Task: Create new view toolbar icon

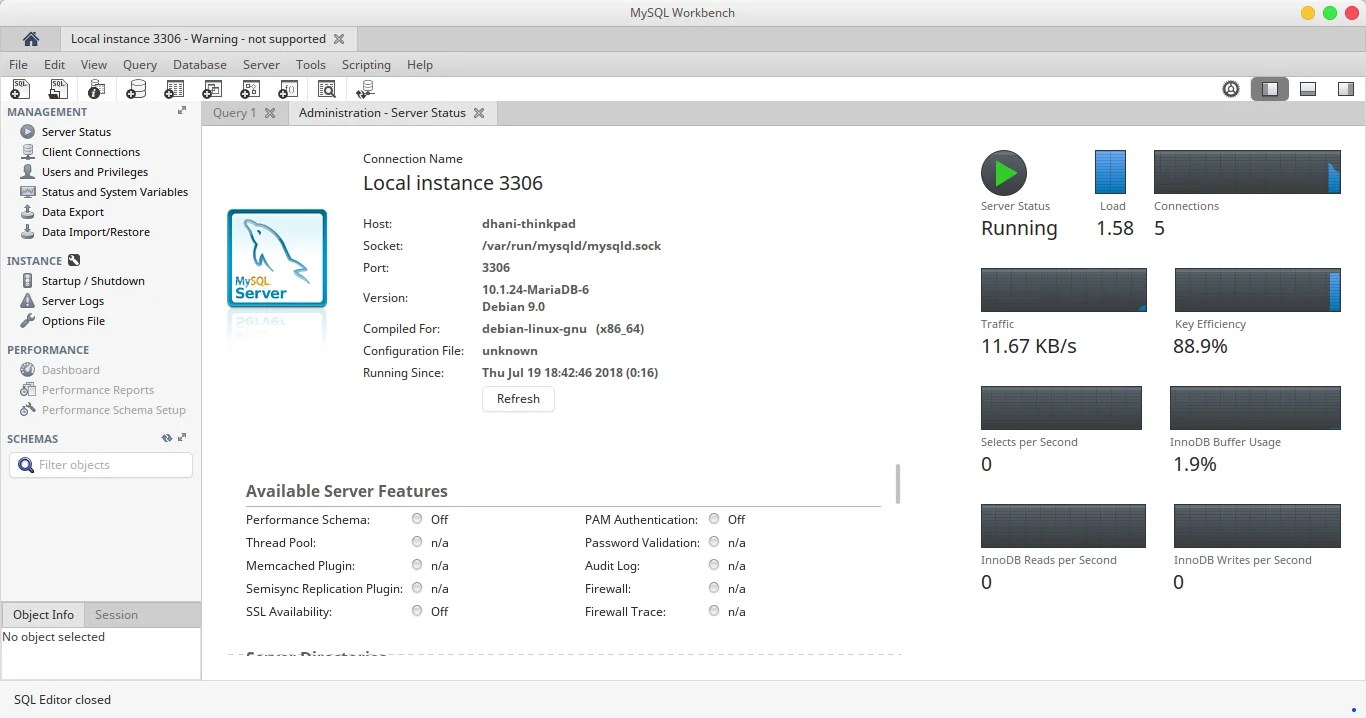Action: [x=212, y=89]
